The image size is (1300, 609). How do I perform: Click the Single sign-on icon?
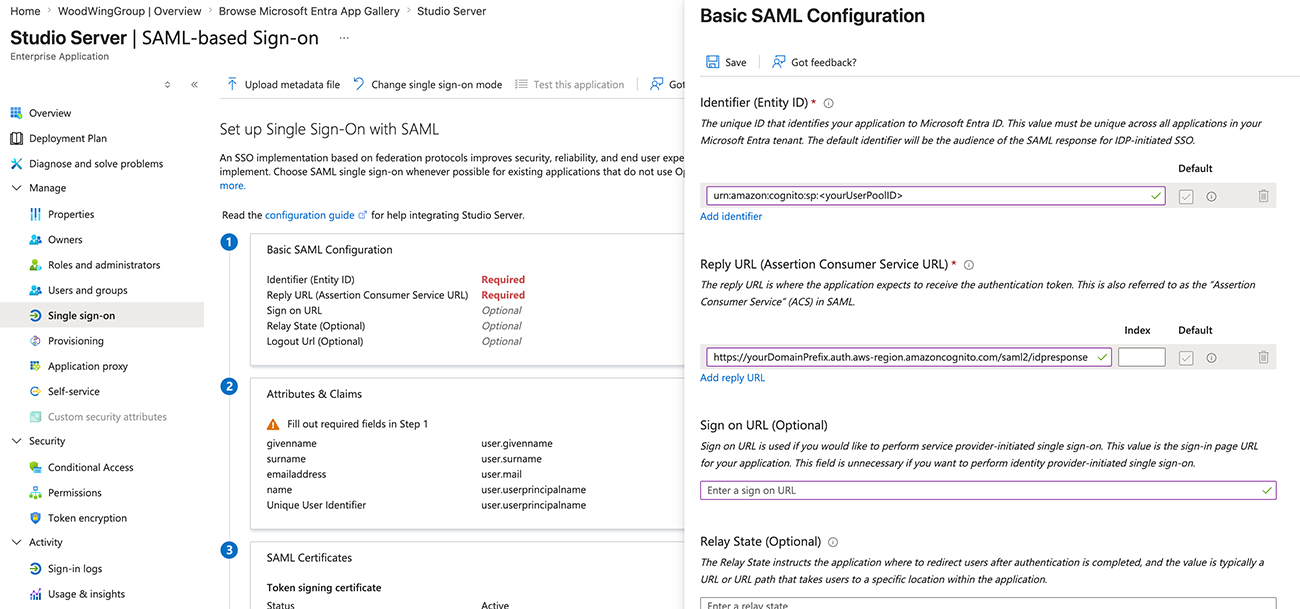pyautogui.click(x=36, y=315)
